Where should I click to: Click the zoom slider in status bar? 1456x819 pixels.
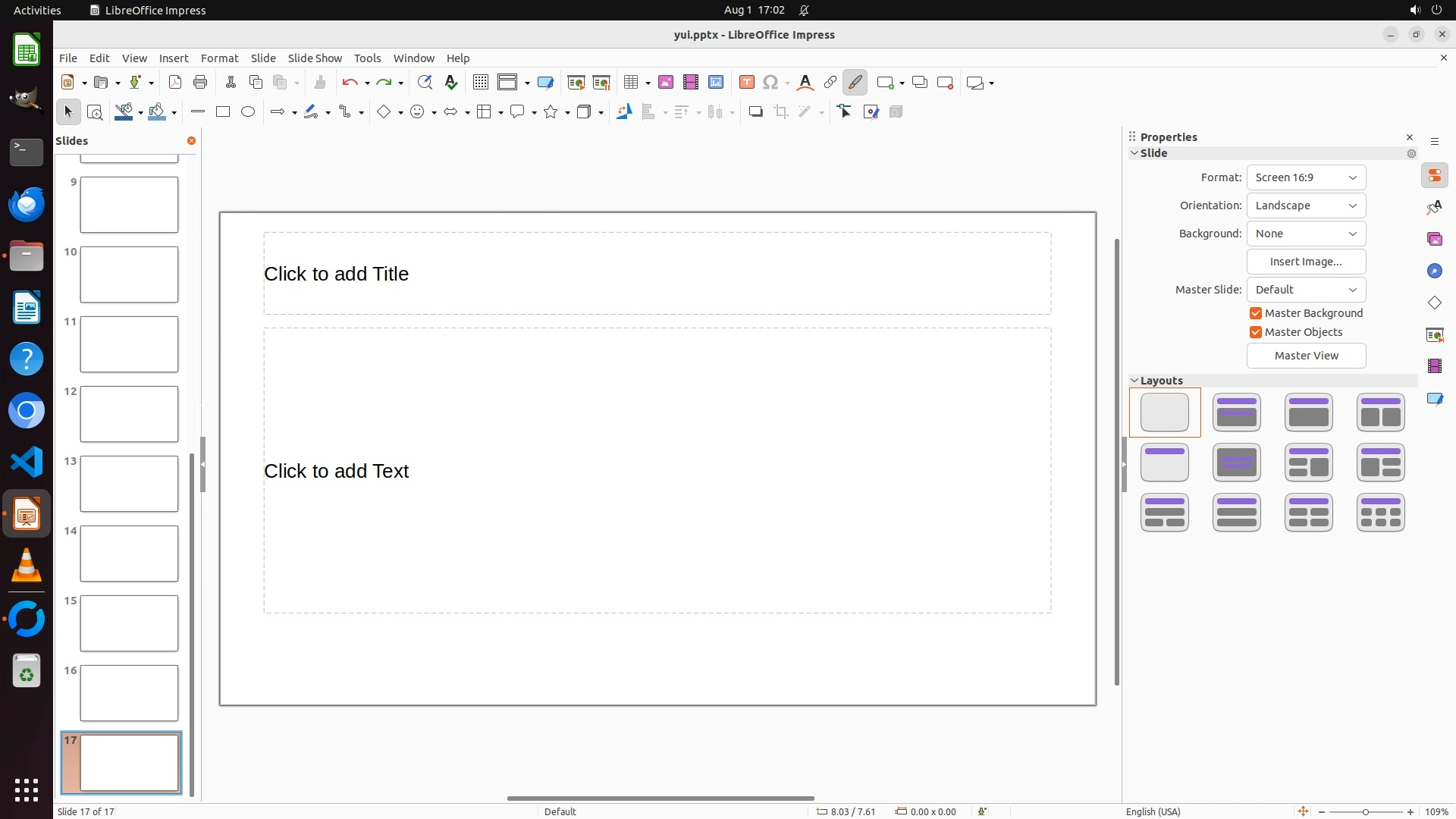(1365, 812)
